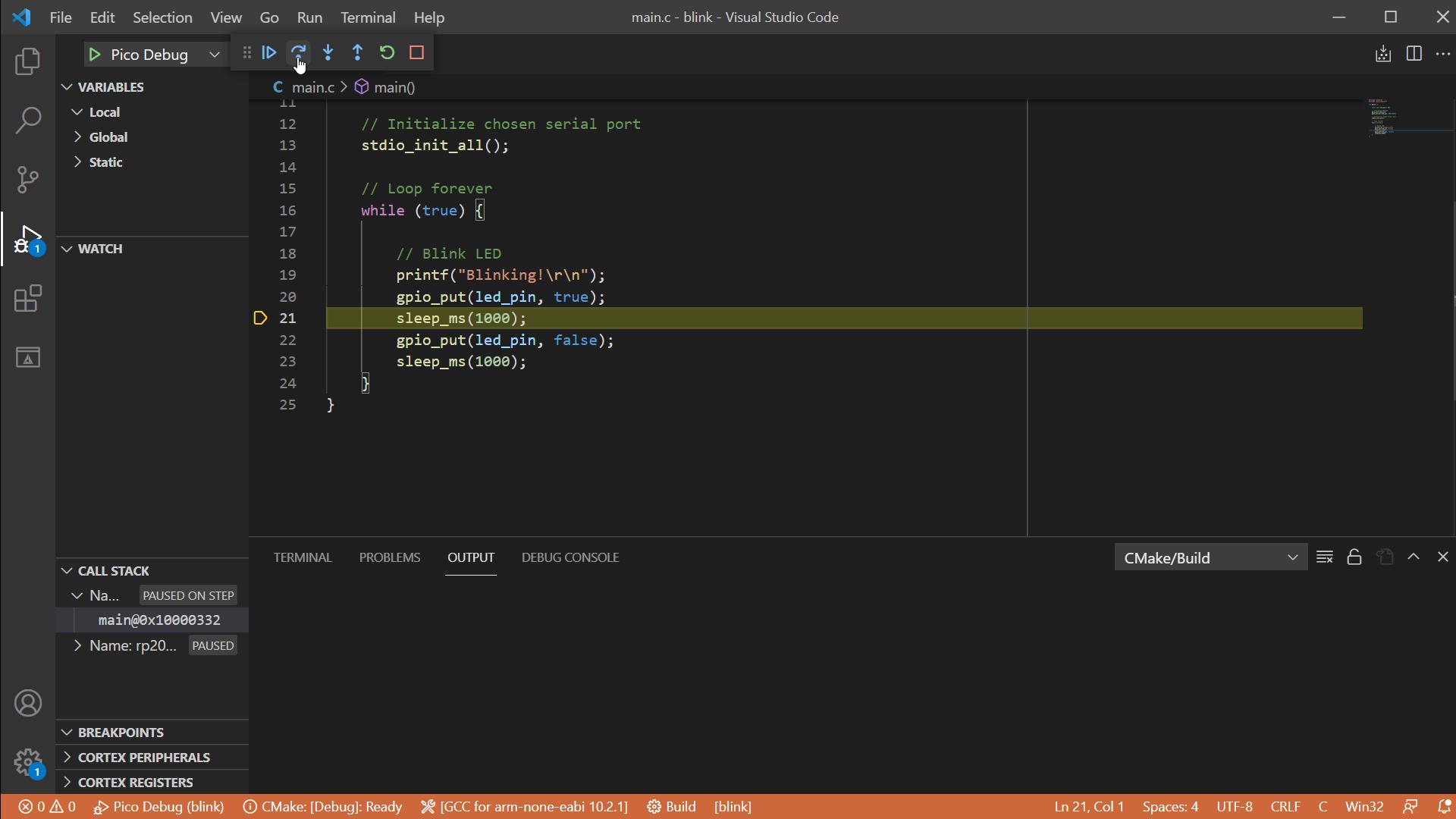This screenshot has width=1456, height=819.
Task: Open the Pico Debug configuration dropdown
Action: (215, 54)
